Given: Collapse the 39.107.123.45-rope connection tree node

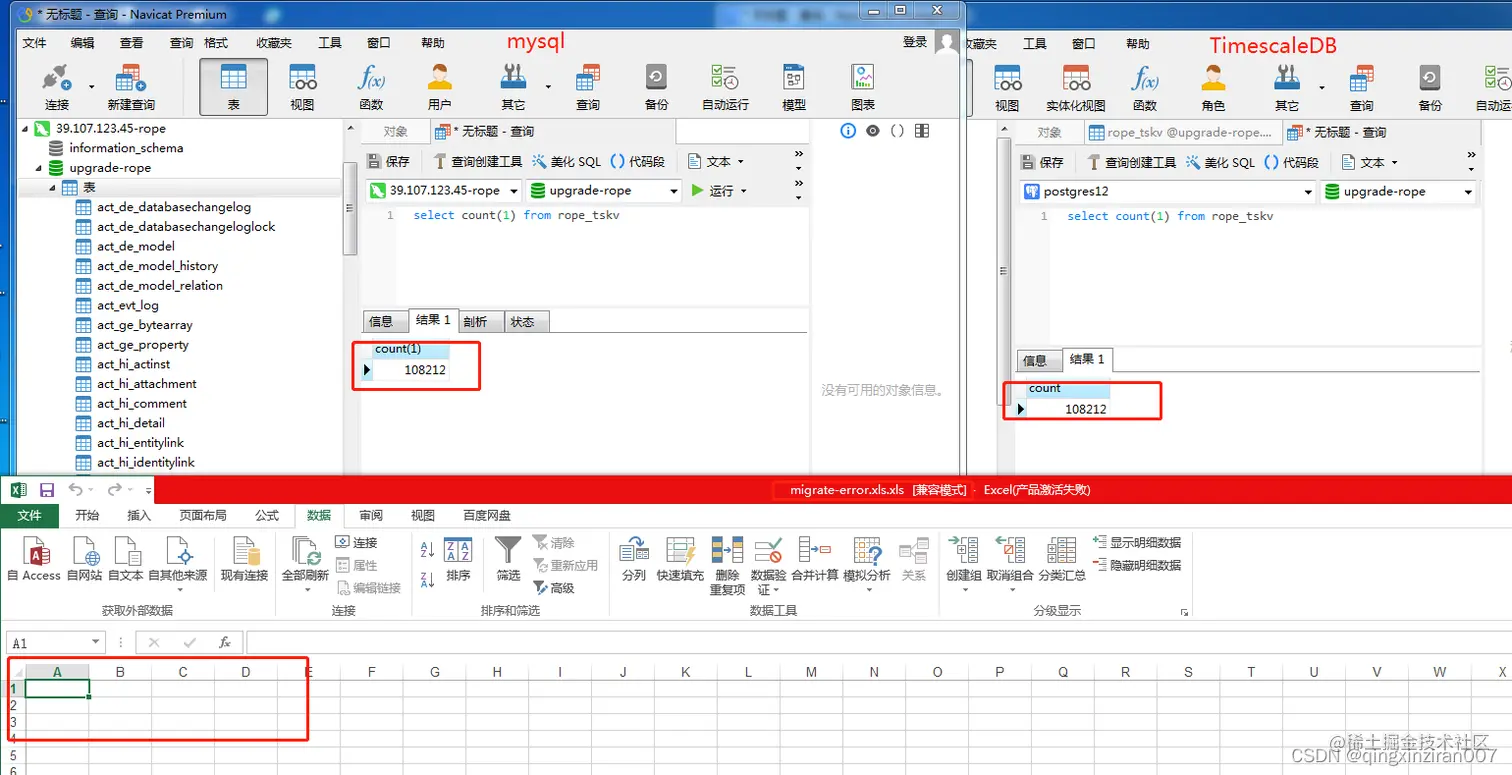Looking at the screenshot, I should pyautogui.click(x=27, y=129).
